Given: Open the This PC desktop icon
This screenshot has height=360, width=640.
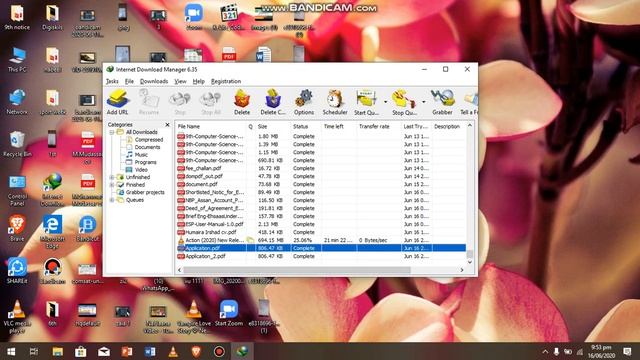Looking at the screenshot, I should [17, 60].
